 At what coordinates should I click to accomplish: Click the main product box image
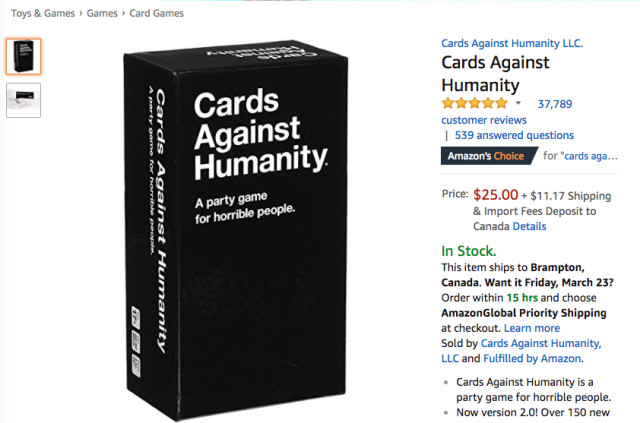[x=236, y=229]
